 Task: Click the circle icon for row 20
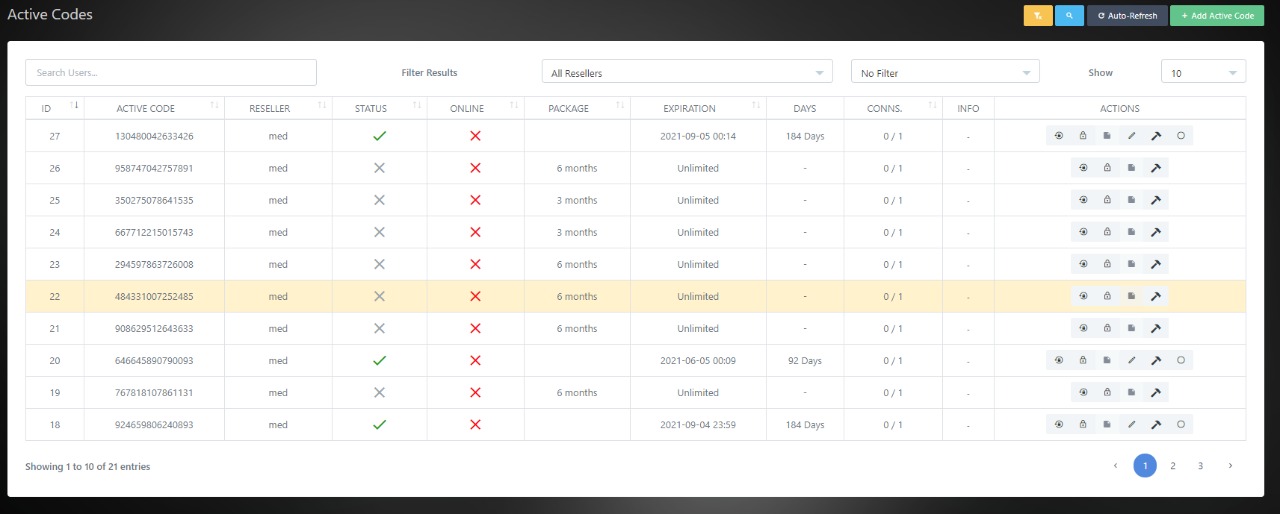tap(1181, 360)
